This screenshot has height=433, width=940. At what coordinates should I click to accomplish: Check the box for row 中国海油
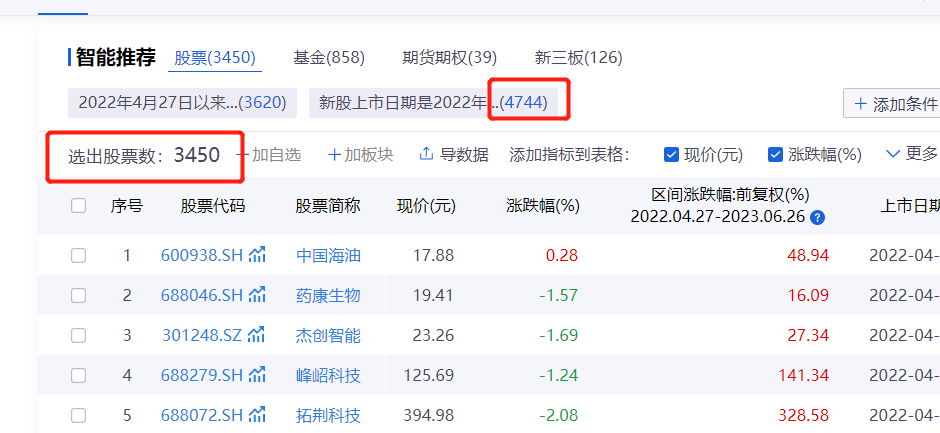click(x=79, y=255)
